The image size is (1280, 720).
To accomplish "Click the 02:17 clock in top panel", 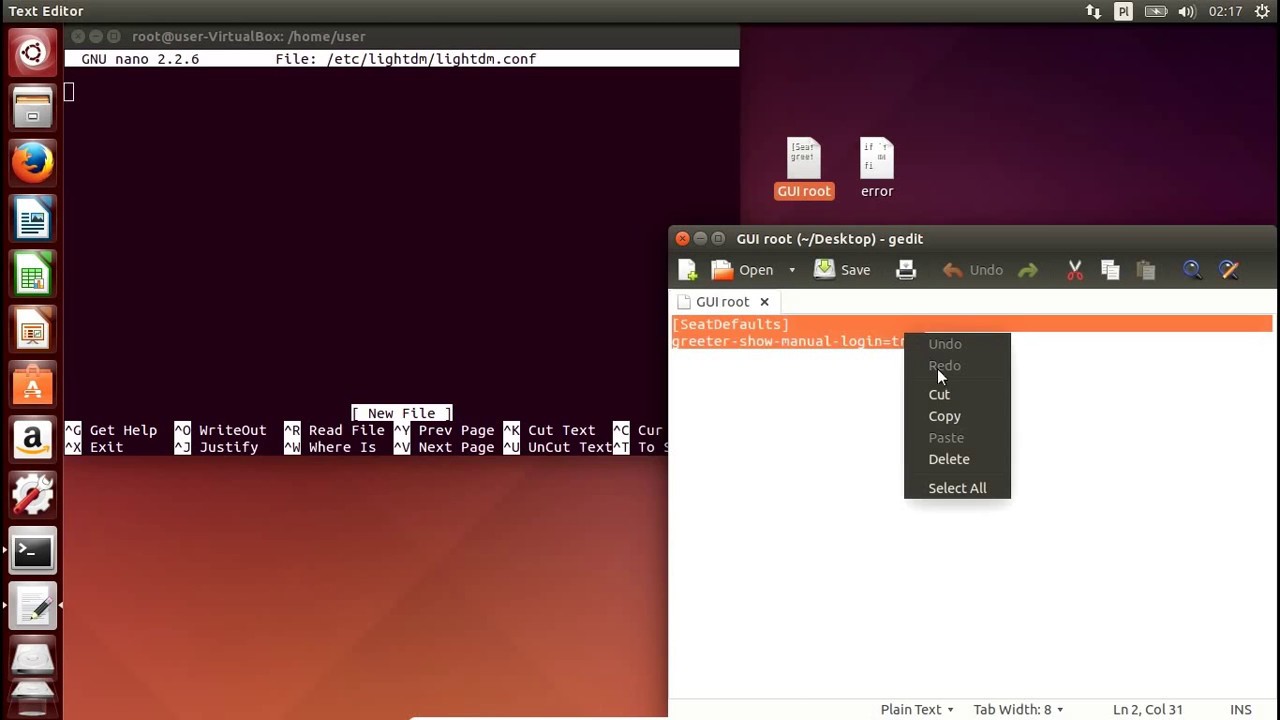I will click(x=1225, y=11).
